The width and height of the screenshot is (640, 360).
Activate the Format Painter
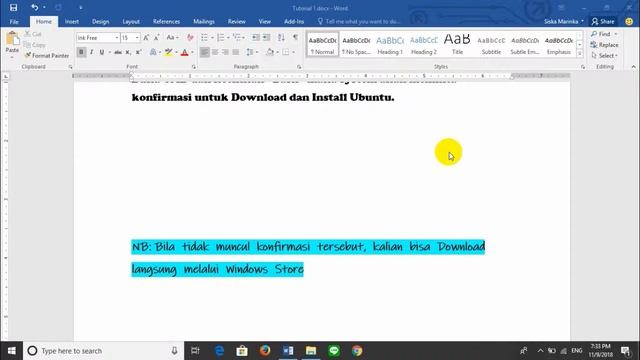pos(46,56)
